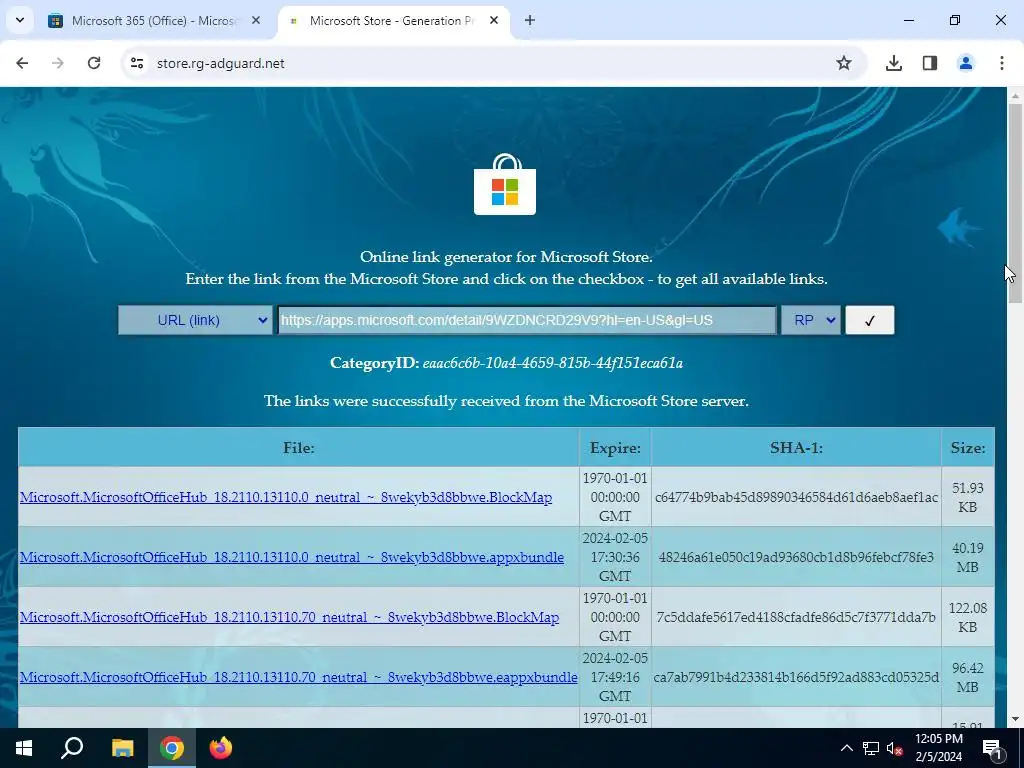Click SHA-1 hash c64774b9bab45d89890346584d61d6aeb8aef1ac

coord(796,497)
